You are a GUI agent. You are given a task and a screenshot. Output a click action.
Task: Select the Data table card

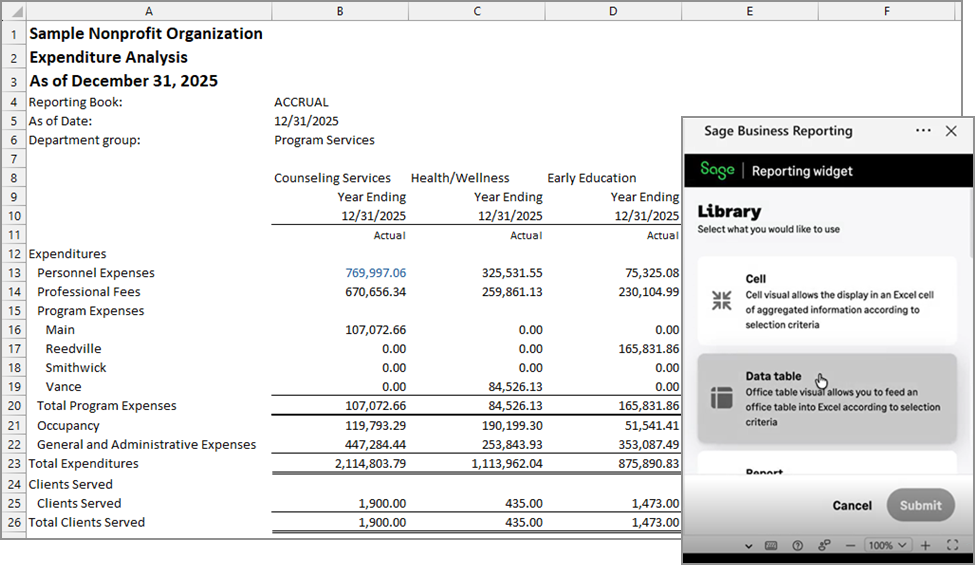(826, 398)
